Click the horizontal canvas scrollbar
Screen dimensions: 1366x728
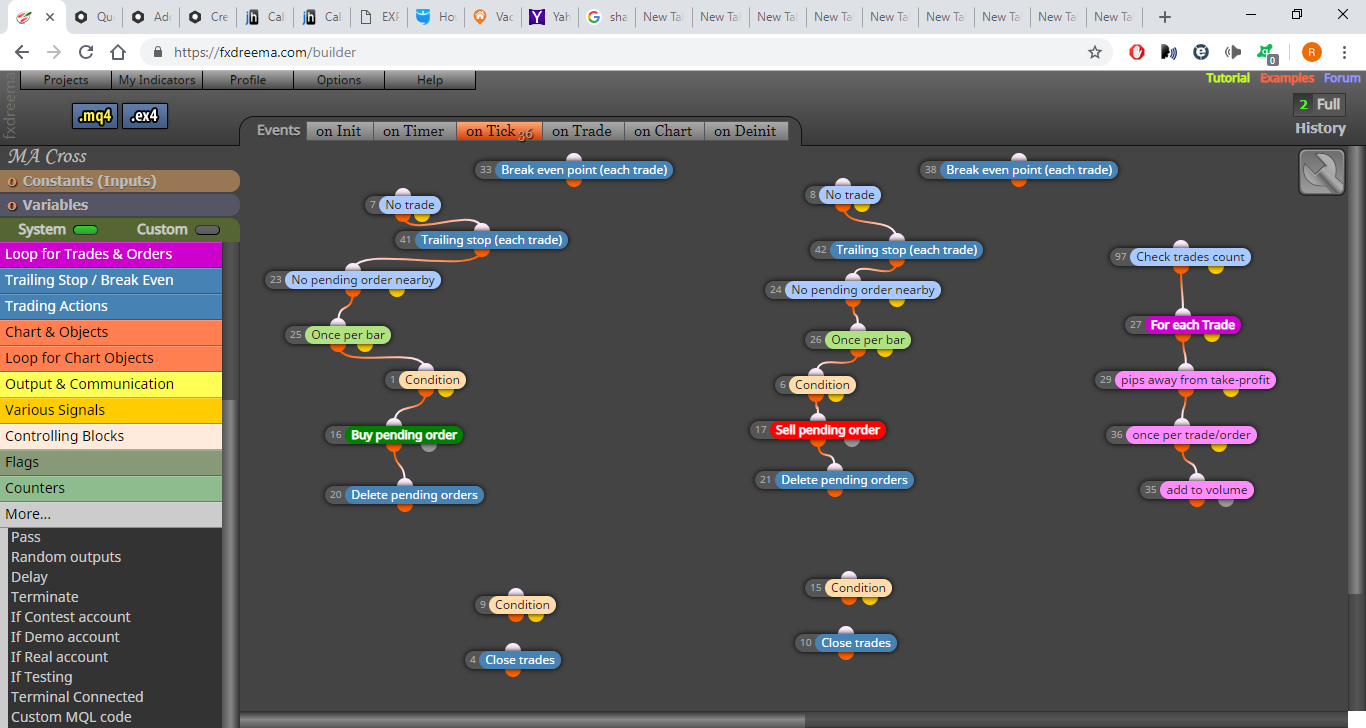(x=522, y=720)
